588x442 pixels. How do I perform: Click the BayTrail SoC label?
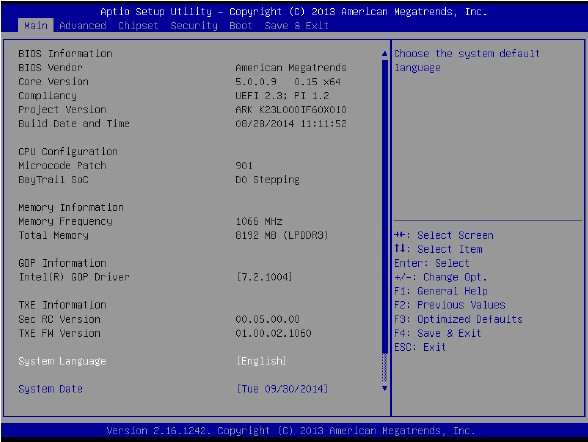pyautogui.click(x=53, y=180)
